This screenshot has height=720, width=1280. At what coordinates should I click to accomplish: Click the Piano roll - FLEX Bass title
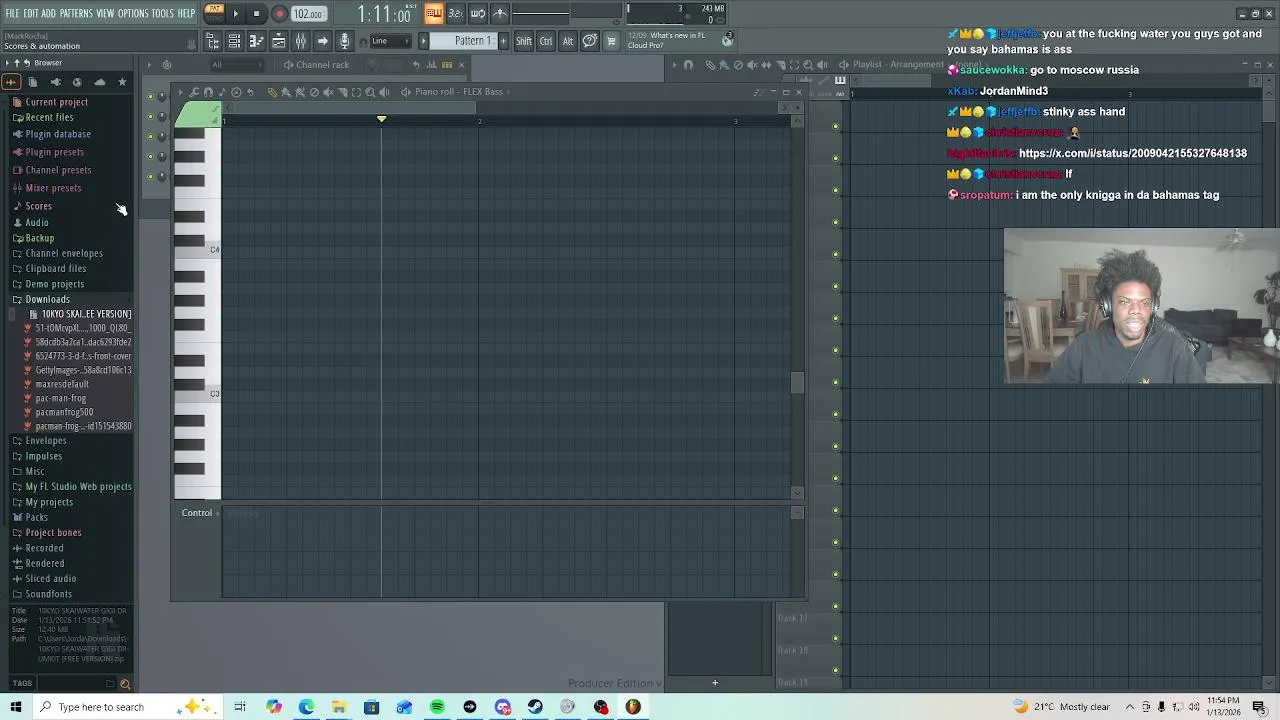pos(459,92)
